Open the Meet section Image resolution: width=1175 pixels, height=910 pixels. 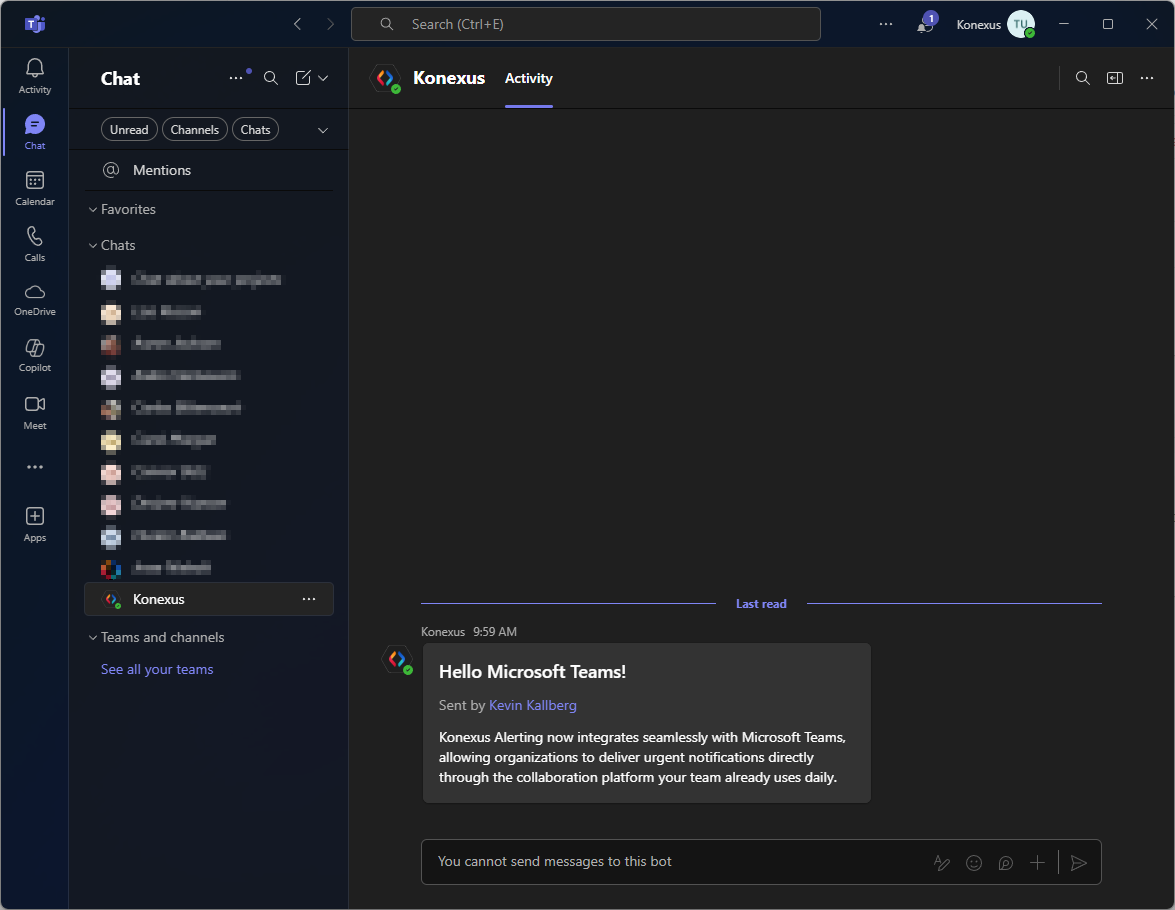(x=35, y=411)
